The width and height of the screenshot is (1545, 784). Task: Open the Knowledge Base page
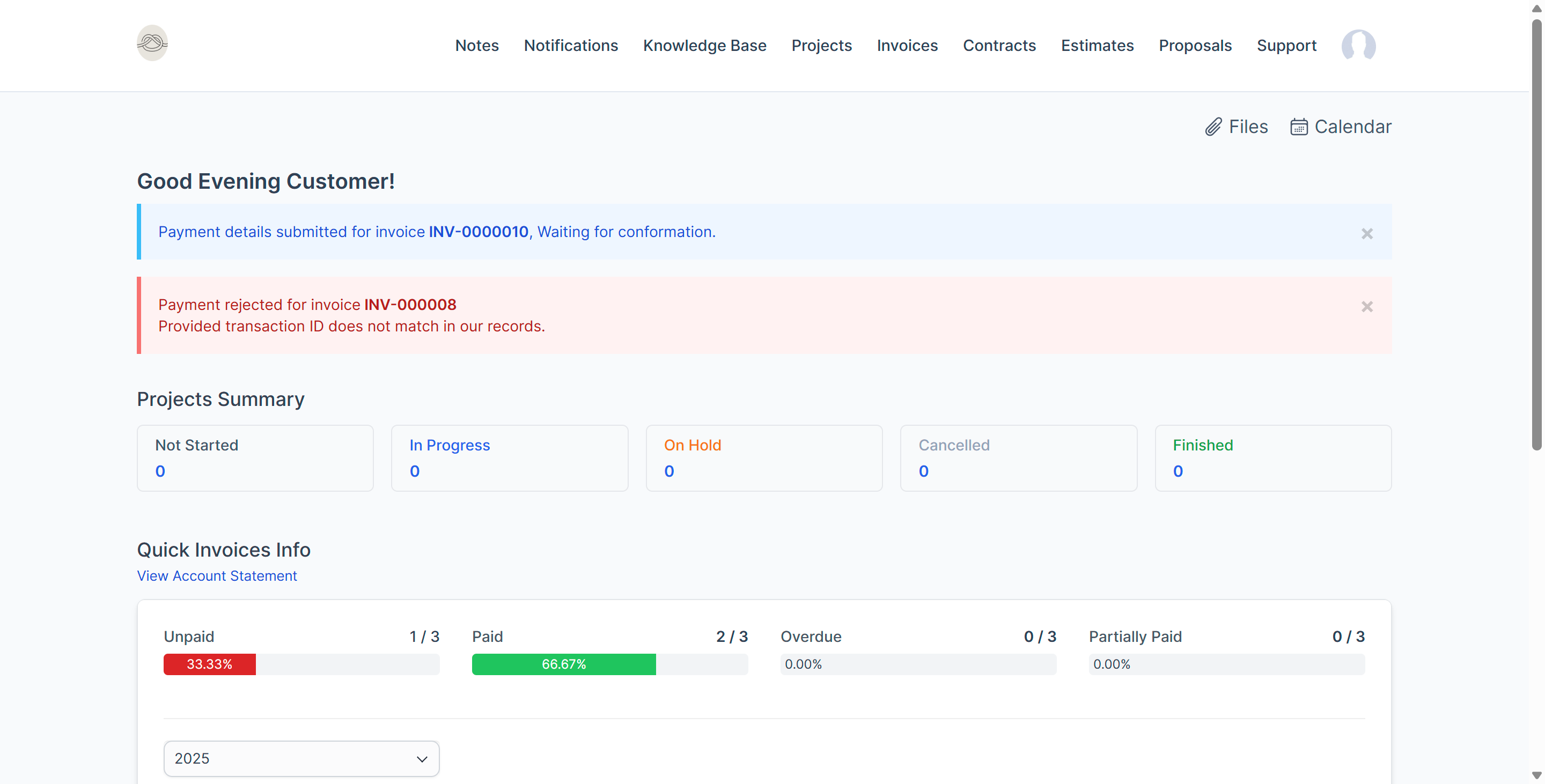[x=704, y=46]
